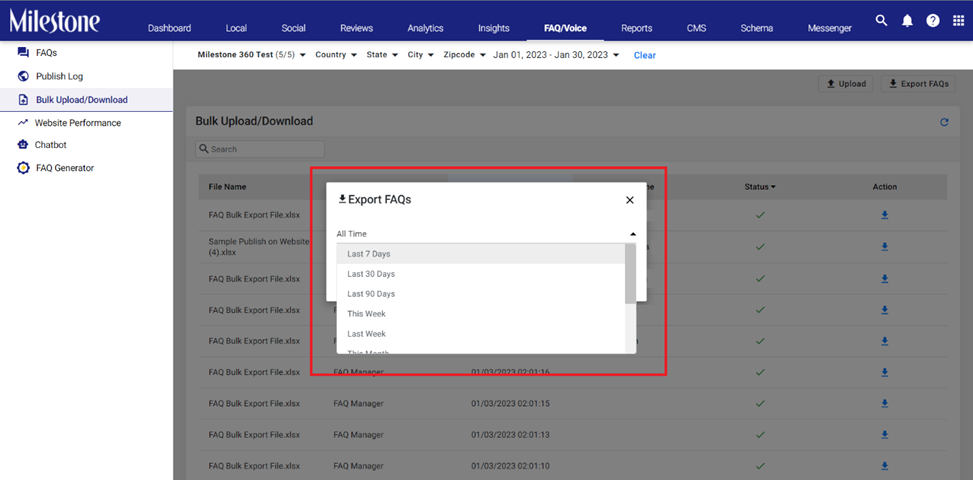
Task: Select Bulk Upload/Download sidebar item
Action: coord(86,99)
